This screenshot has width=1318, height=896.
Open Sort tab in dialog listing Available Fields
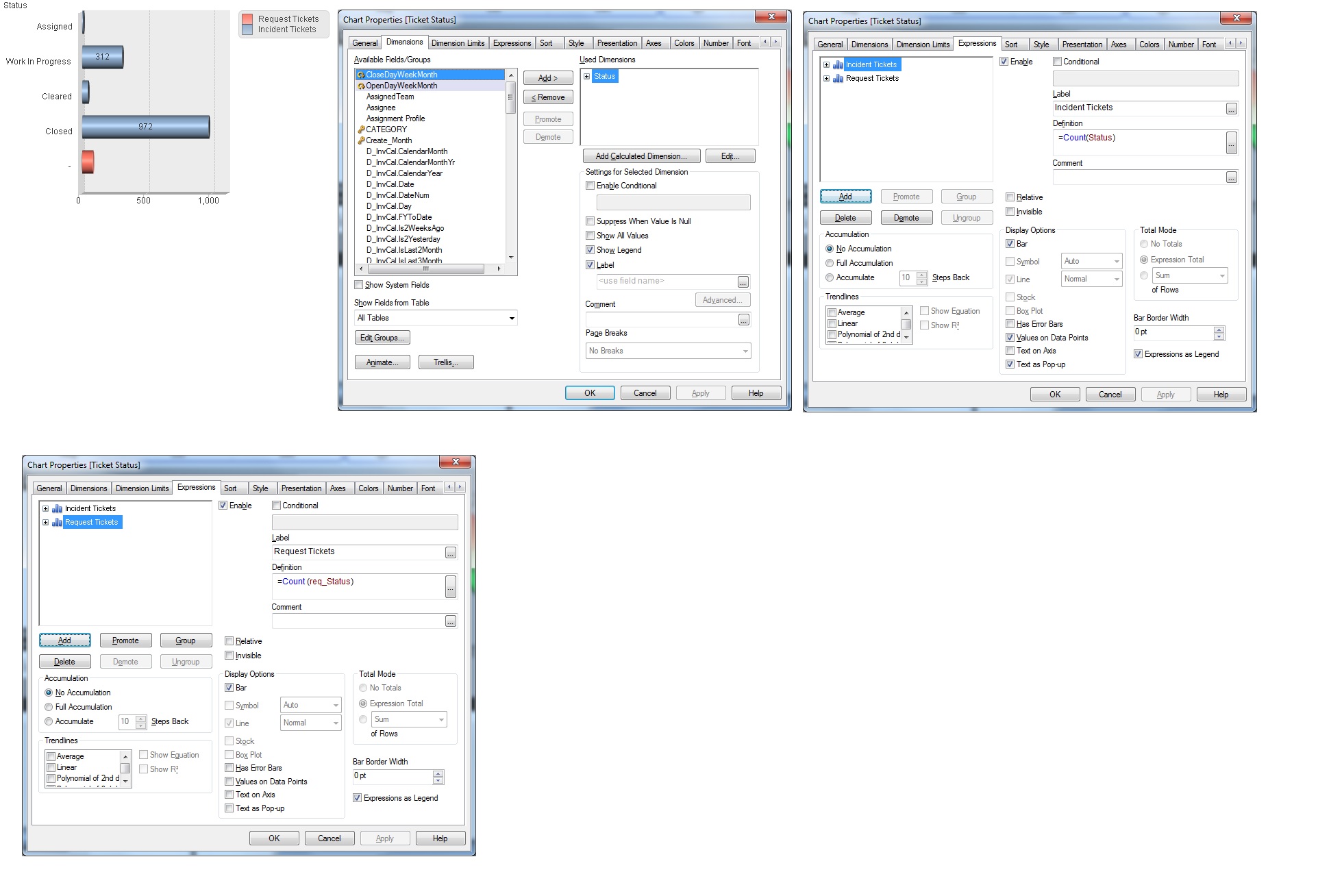click(546, 43)
